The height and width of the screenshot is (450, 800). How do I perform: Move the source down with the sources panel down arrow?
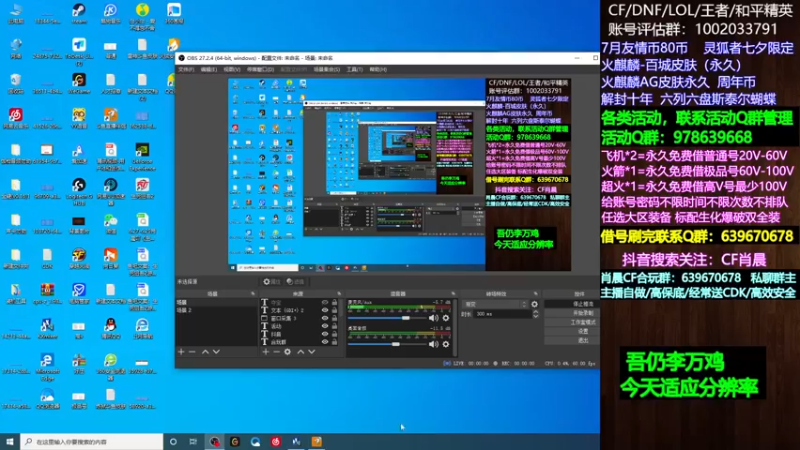tap(312, 352)
